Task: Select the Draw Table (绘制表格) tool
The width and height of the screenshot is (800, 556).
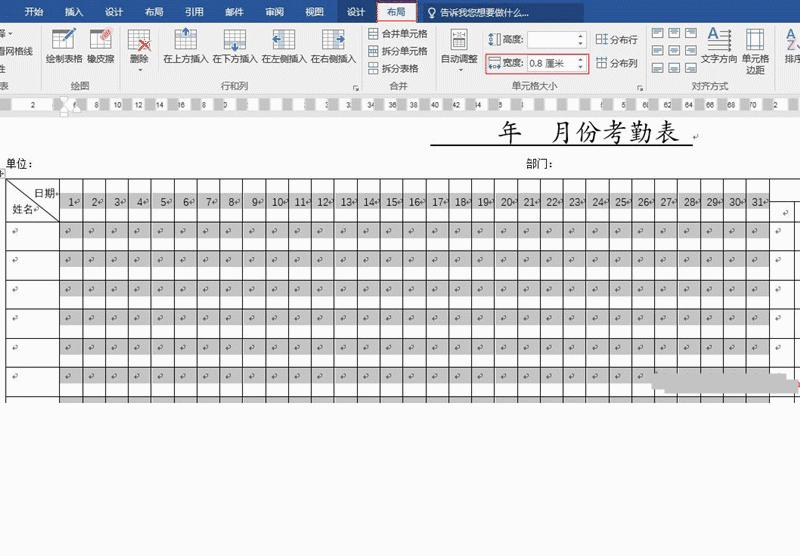Action: coord(64,46)
